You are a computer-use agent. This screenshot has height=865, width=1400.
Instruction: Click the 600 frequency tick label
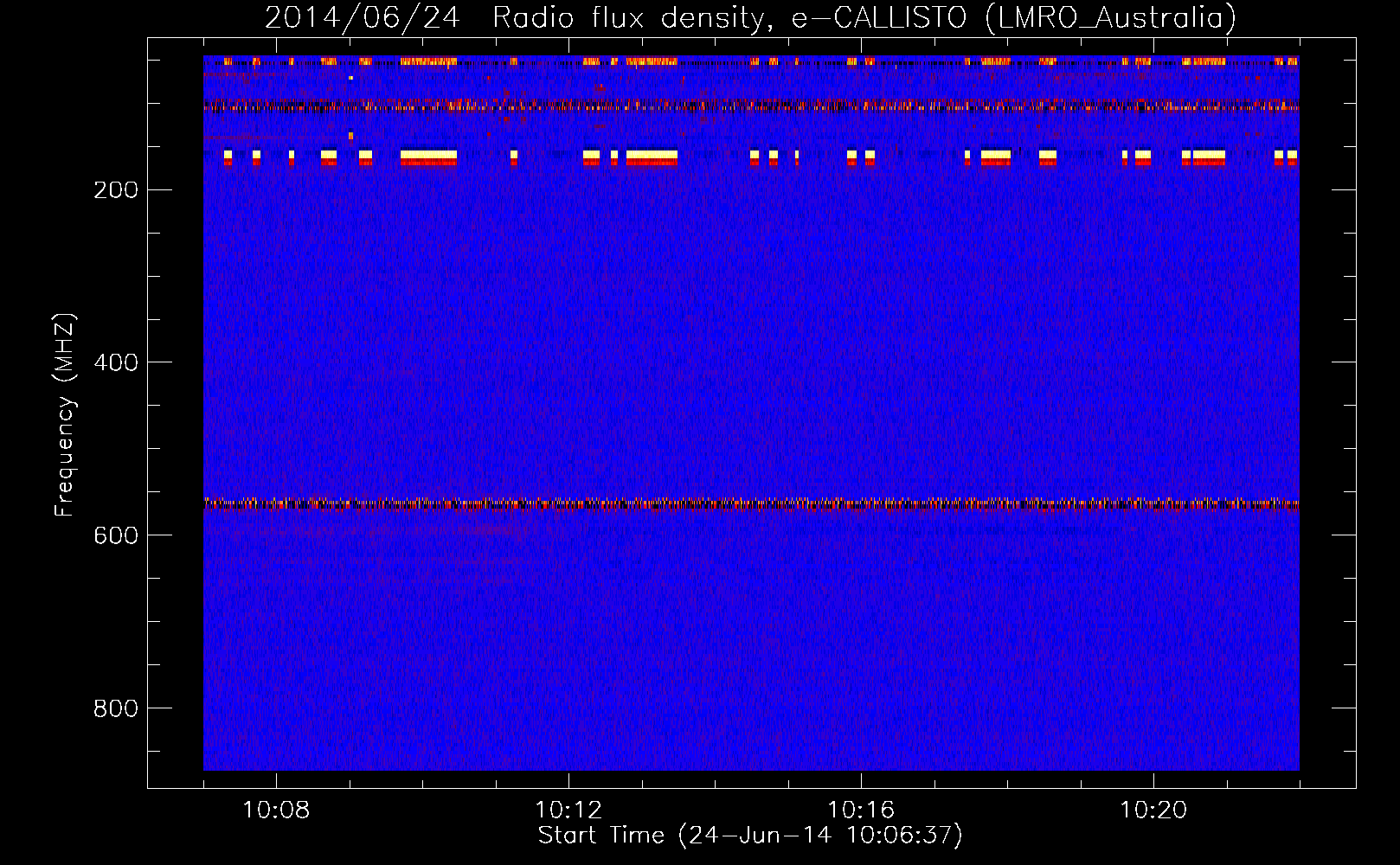(x=116, y=536)
